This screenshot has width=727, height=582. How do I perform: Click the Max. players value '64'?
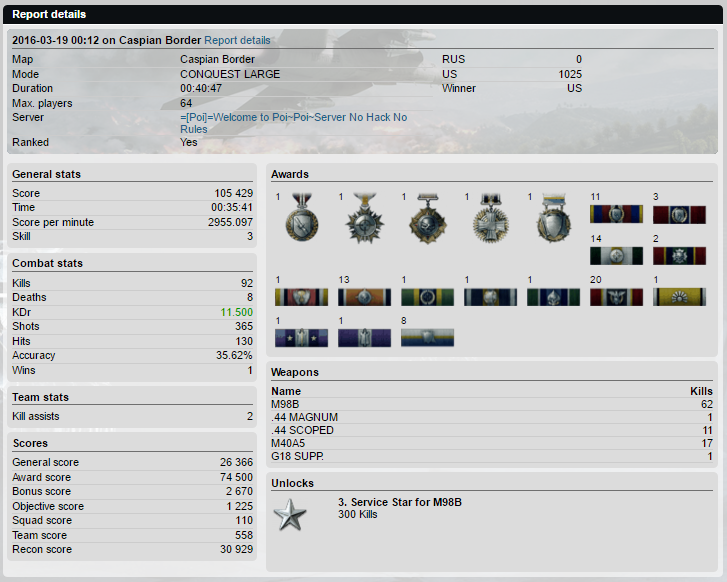pos(186,103)
